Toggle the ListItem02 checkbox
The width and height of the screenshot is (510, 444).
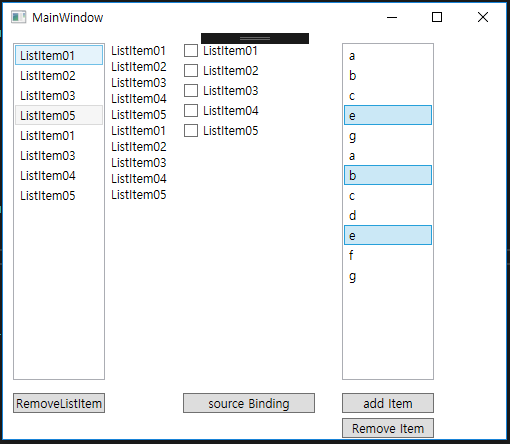[191, 71]
